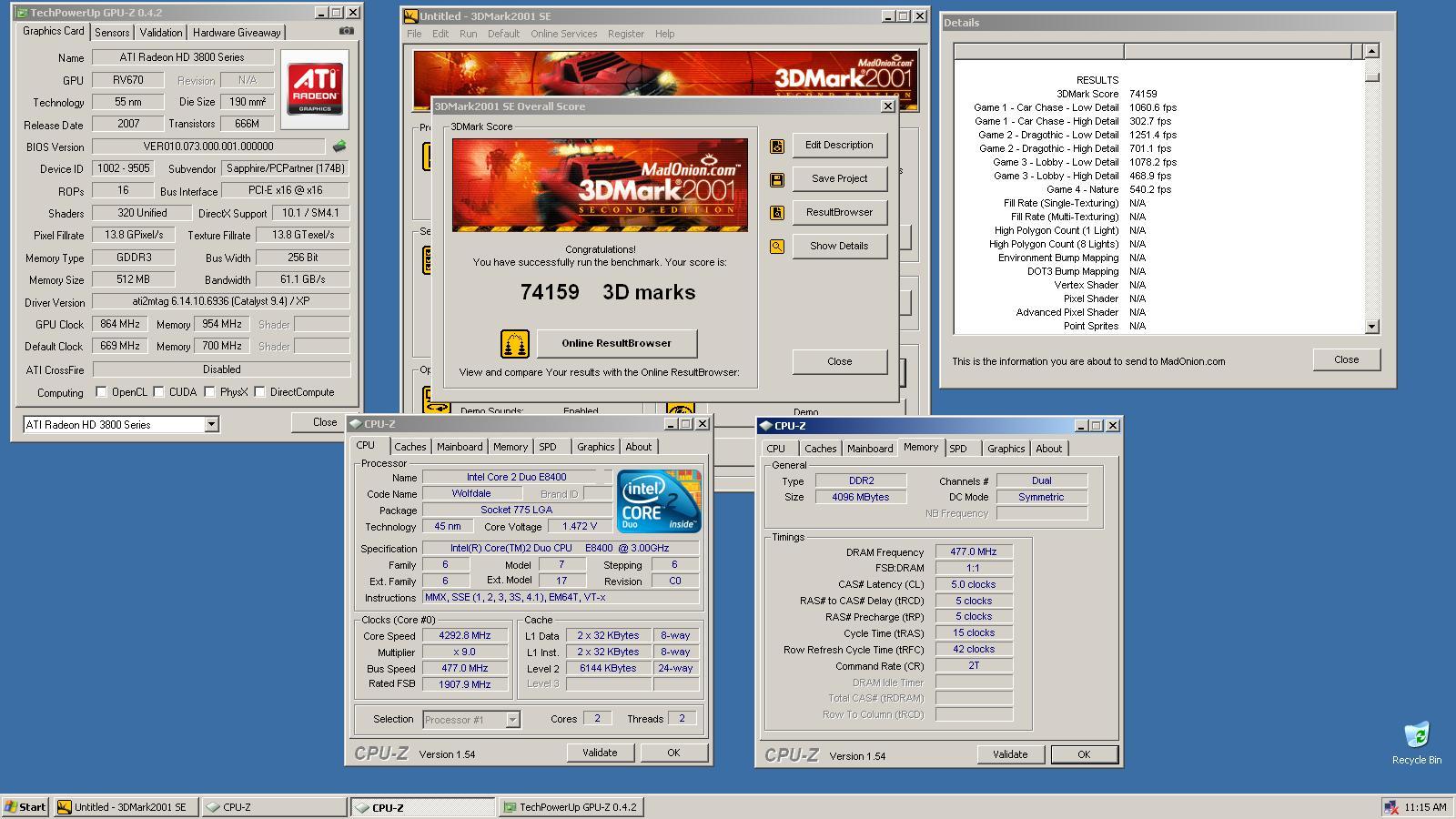Click the ResultBrowser icon
Image resolution: width=1456 pixels, height=819 pixels.
coord(777,213)
